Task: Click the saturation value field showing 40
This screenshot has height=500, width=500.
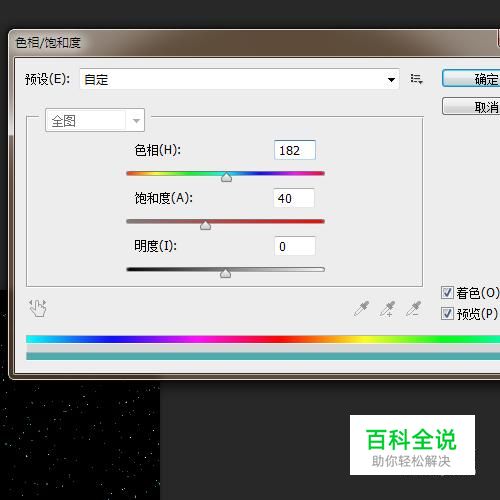Action: (294, 198)
